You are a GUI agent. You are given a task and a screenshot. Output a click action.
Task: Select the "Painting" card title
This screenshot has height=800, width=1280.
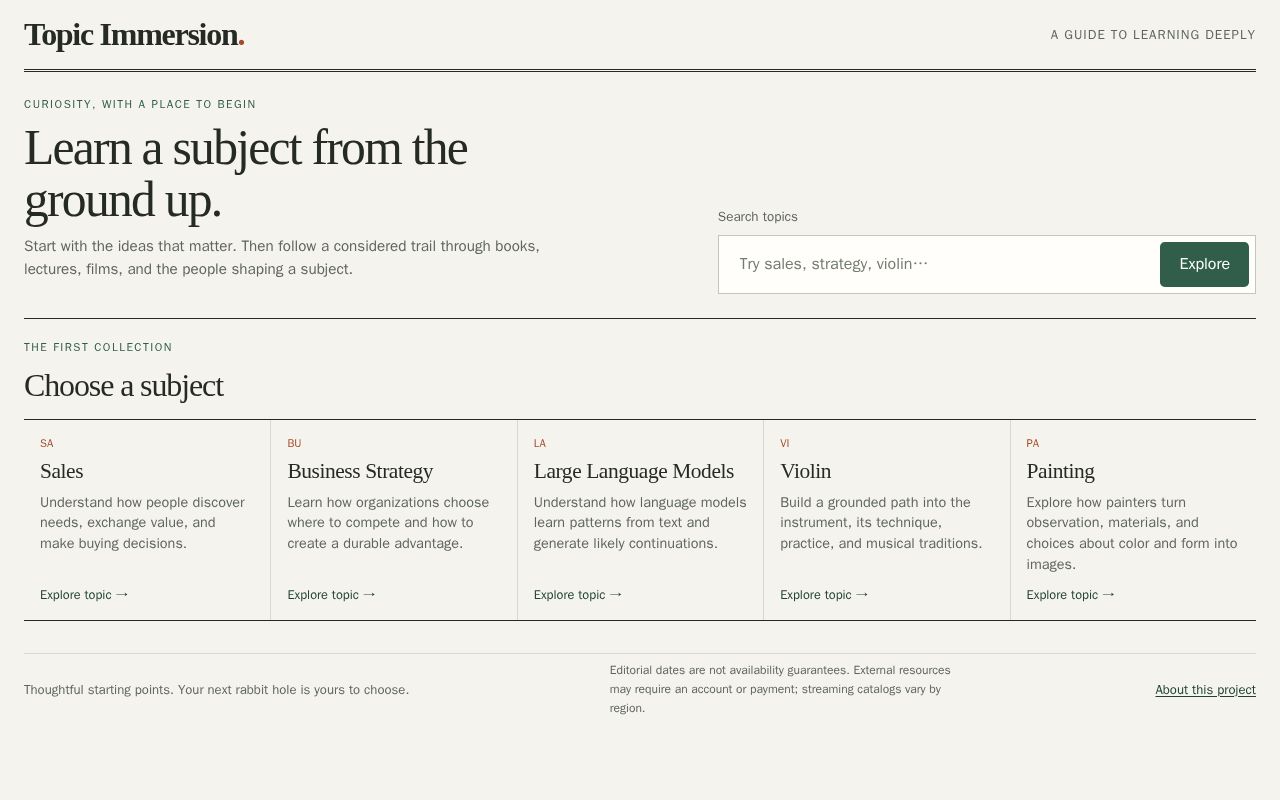[x=1060, y=471]
